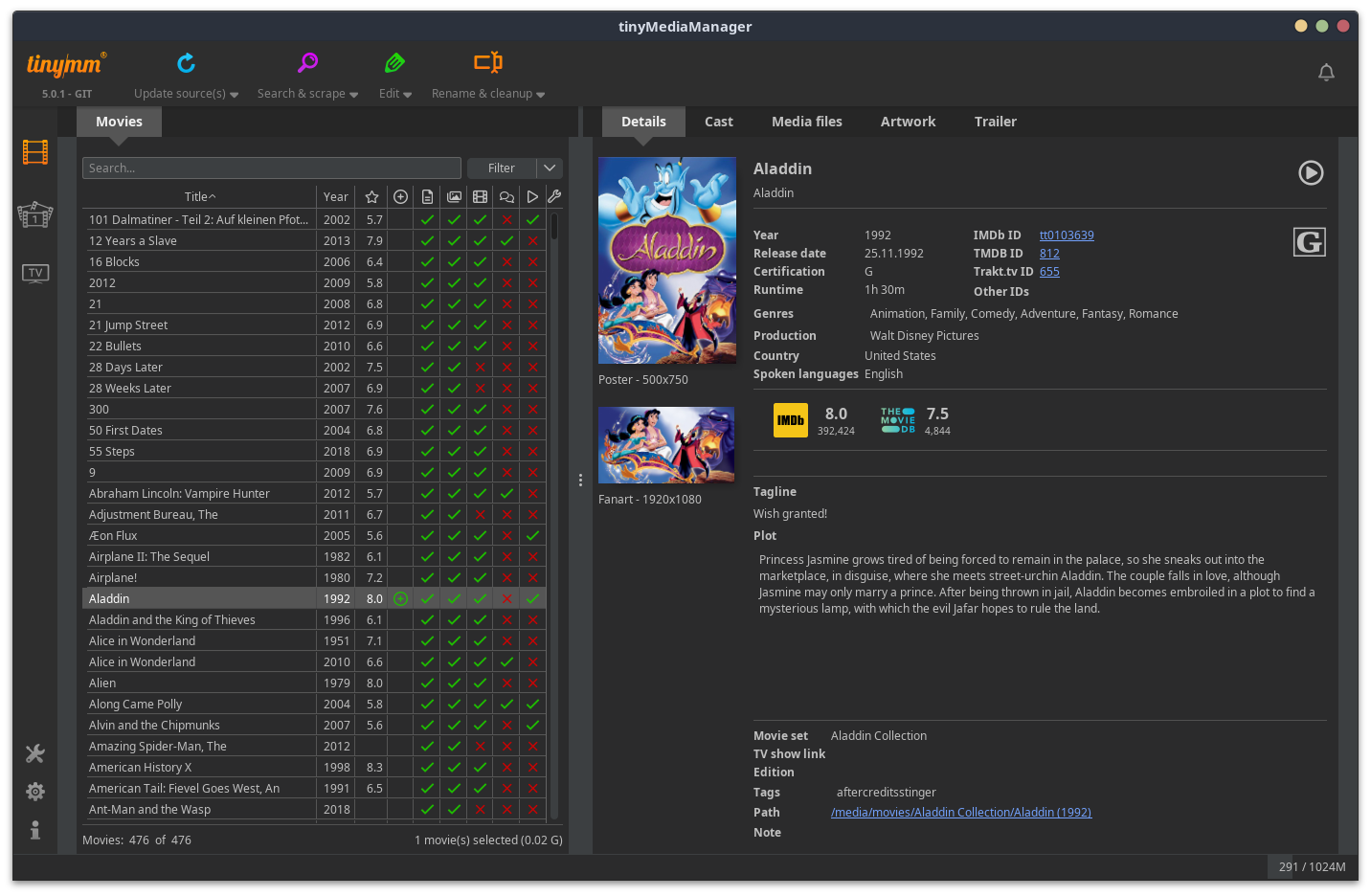Click the Aladdin poster thumbnail
The width and height of the screenshot is (1371, 896).
click(667, 260)
